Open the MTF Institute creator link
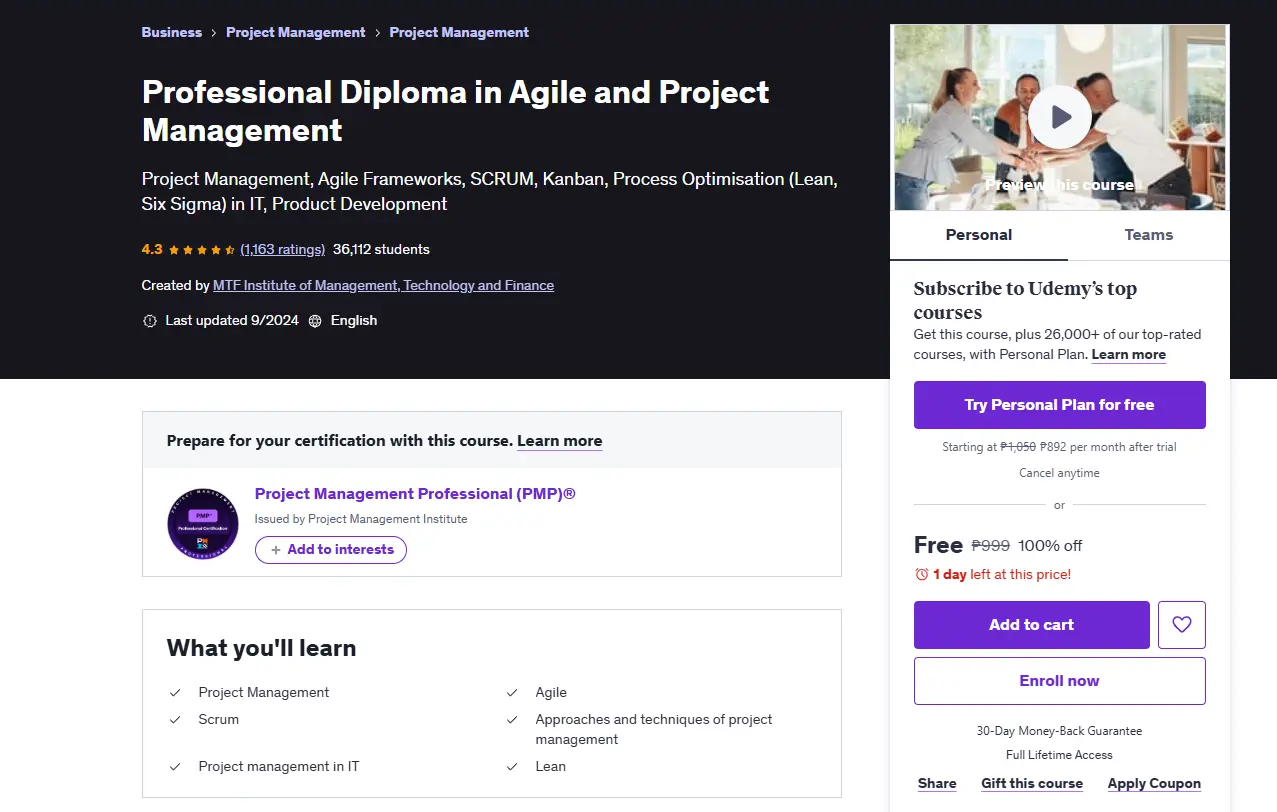The image size is (1277, 812). coord(383,285)
